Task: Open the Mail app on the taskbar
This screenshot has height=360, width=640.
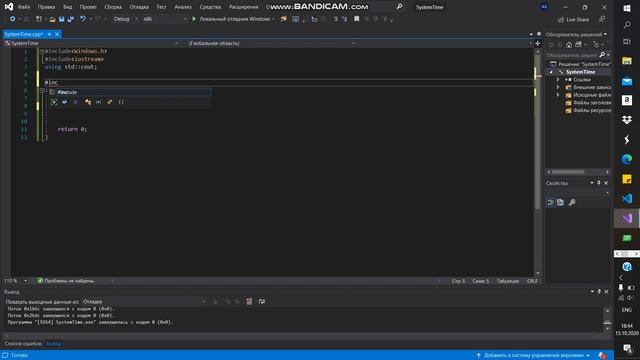Action: 627,81
